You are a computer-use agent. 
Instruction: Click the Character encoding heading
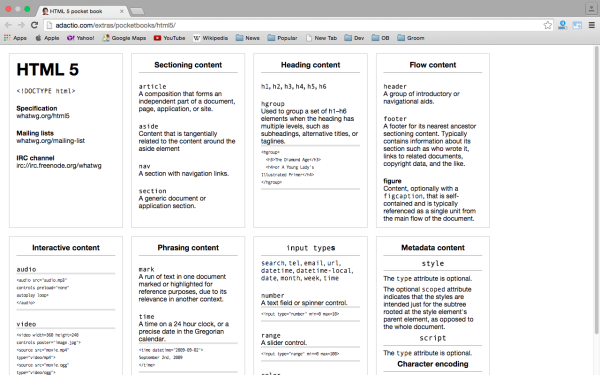433,364
